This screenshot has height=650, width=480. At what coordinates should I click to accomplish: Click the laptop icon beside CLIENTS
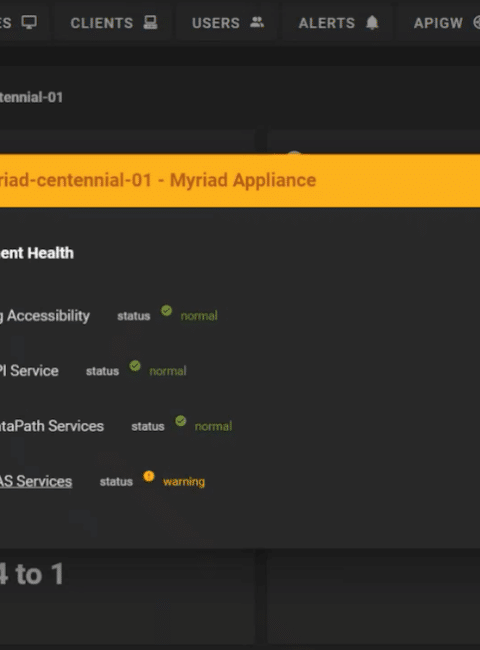(x=150, y=22)
